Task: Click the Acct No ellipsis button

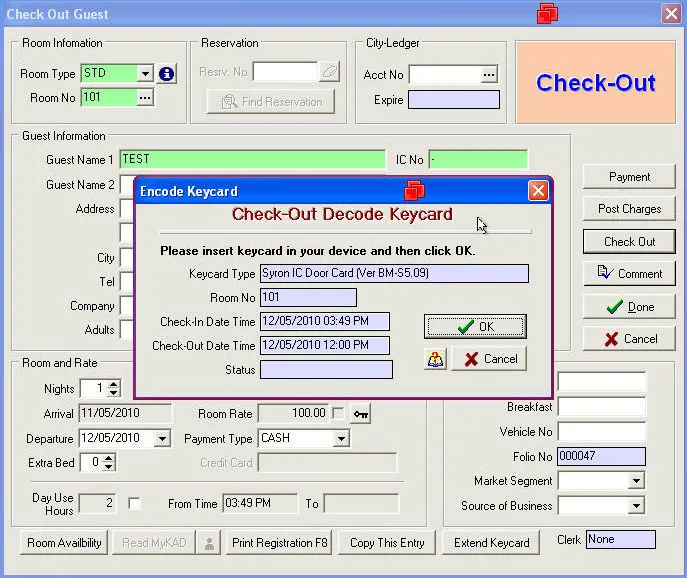Action: click(x=489, y=74)
